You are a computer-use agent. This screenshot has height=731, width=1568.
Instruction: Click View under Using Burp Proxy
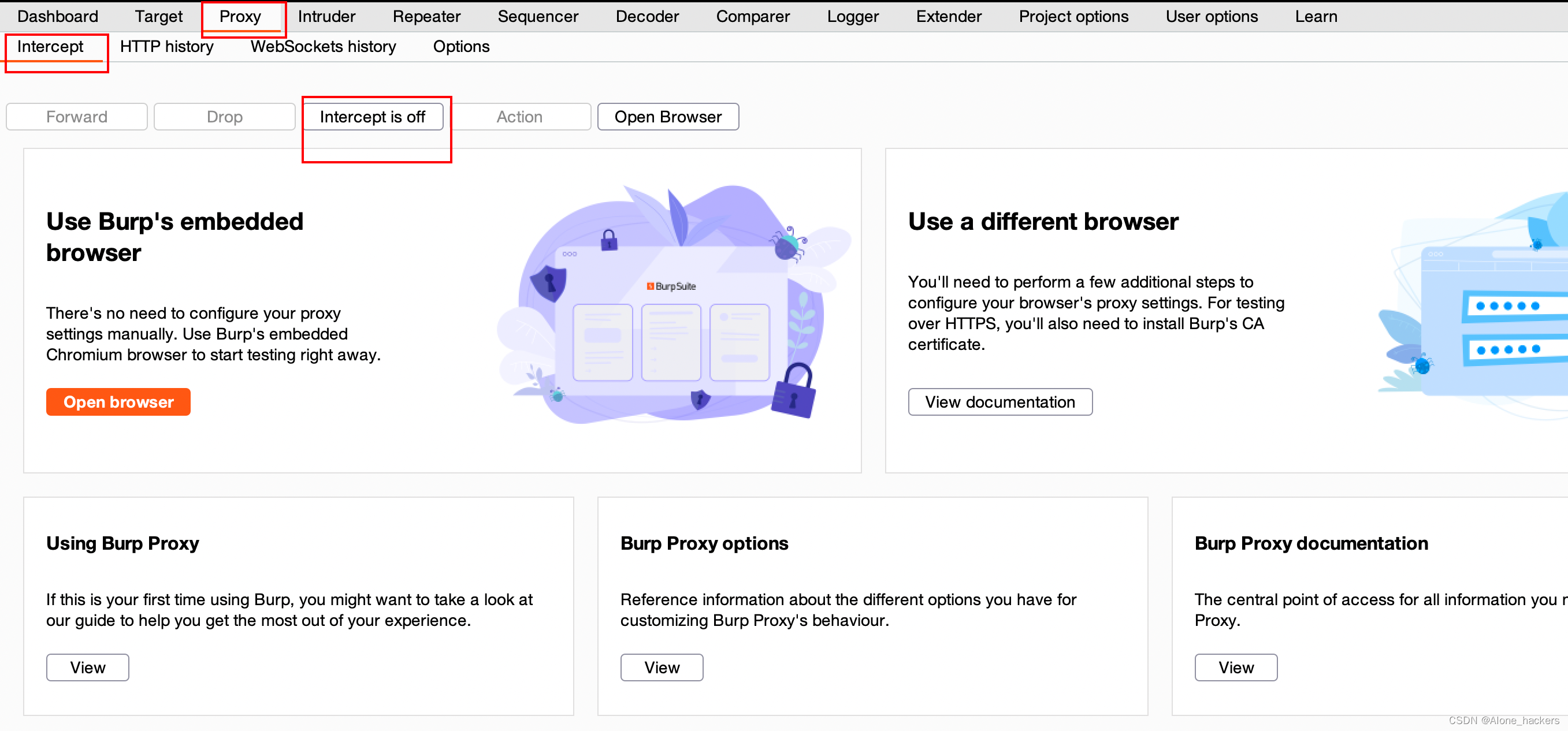click(88, 667)
